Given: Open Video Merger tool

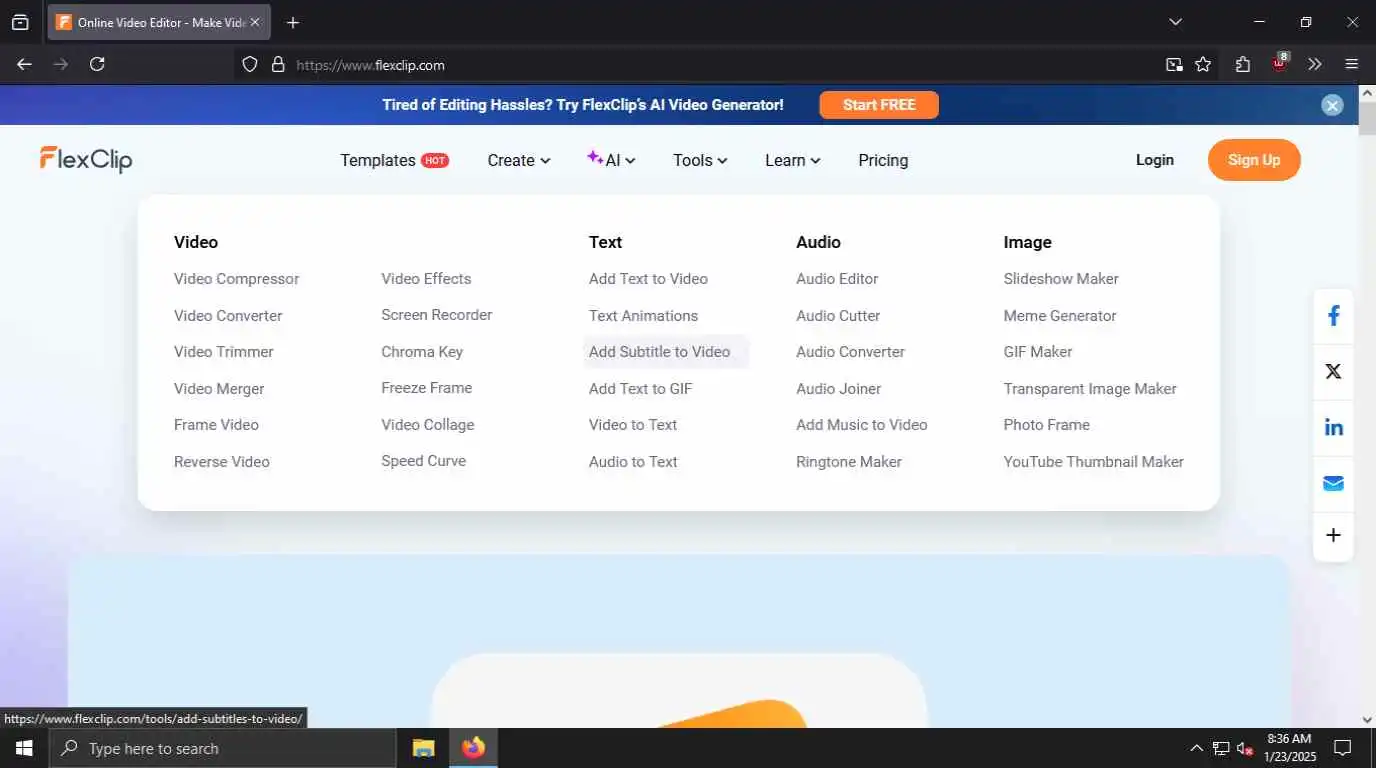Looking at the screenshot, I should tap(219, 389).
